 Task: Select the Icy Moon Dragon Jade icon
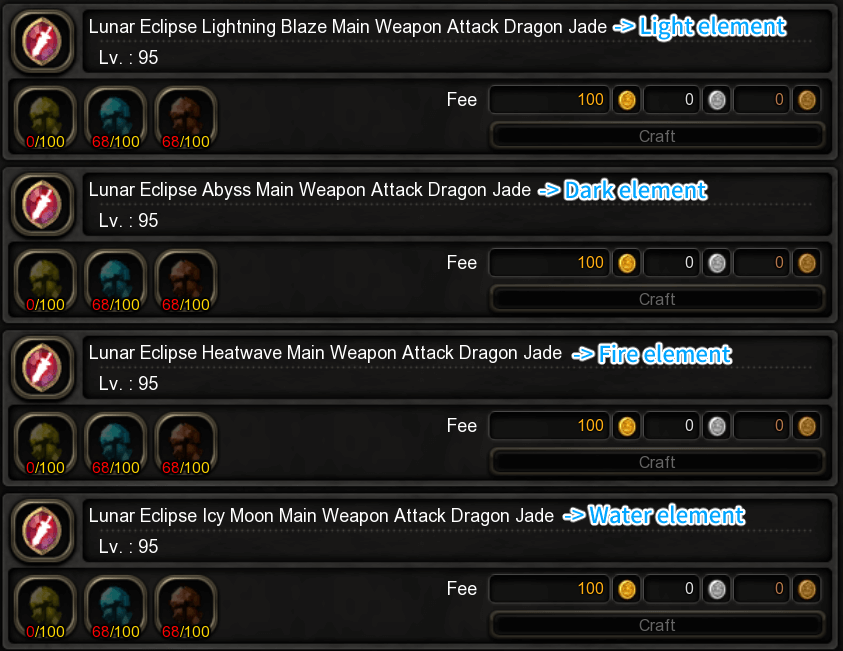tap(42, 530)
